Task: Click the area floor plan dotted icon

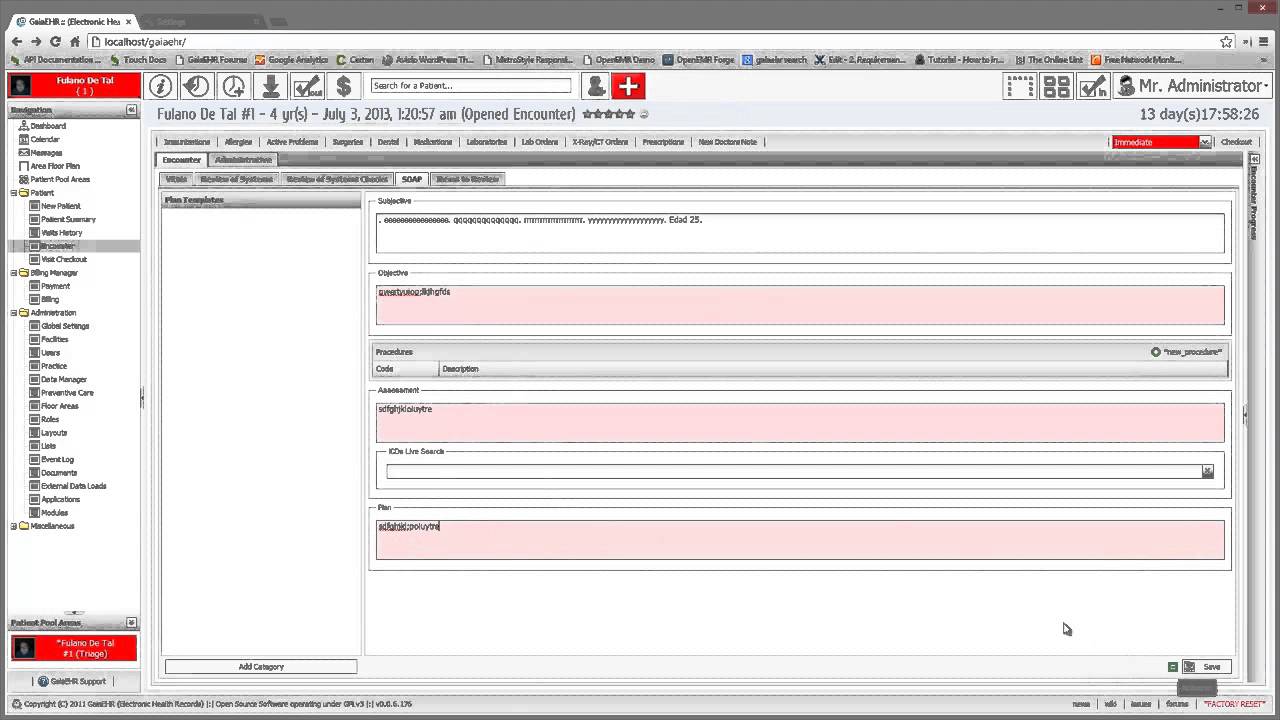Action: [1020, 86]
